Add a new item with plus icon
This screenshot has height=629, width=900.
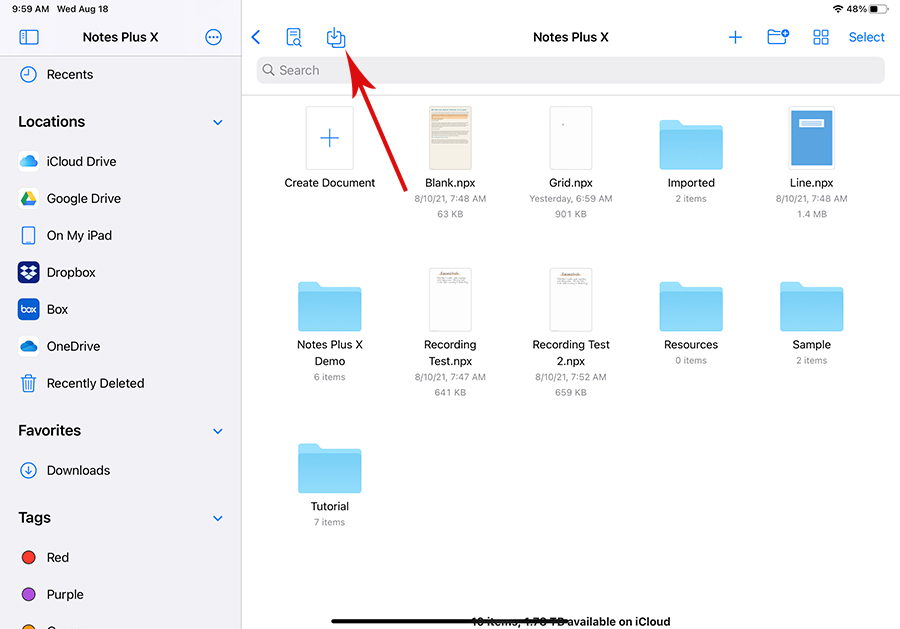tap(735, 37)
